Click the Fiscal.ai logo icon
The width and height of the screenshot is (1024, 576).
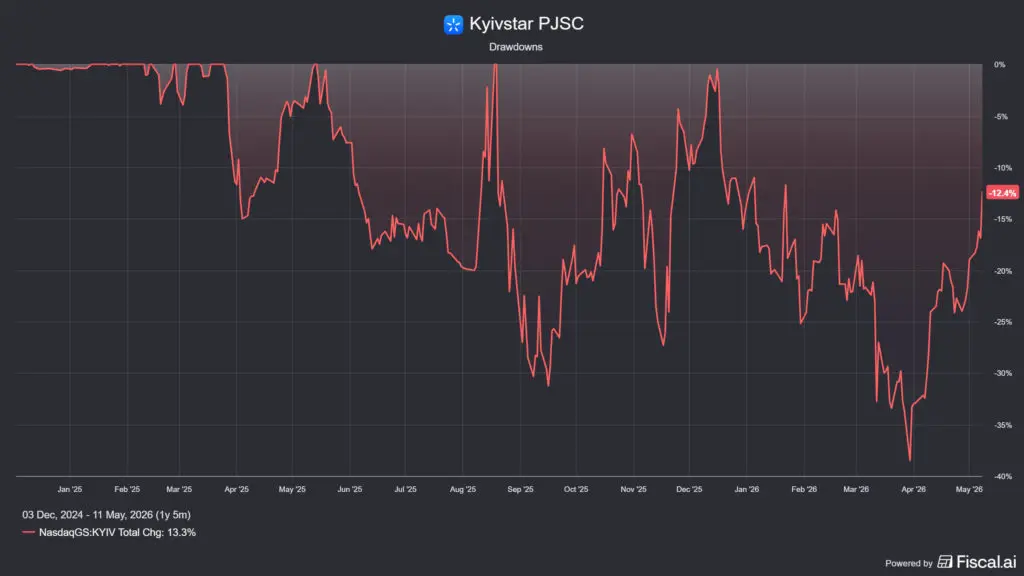(x=944, y=562)
